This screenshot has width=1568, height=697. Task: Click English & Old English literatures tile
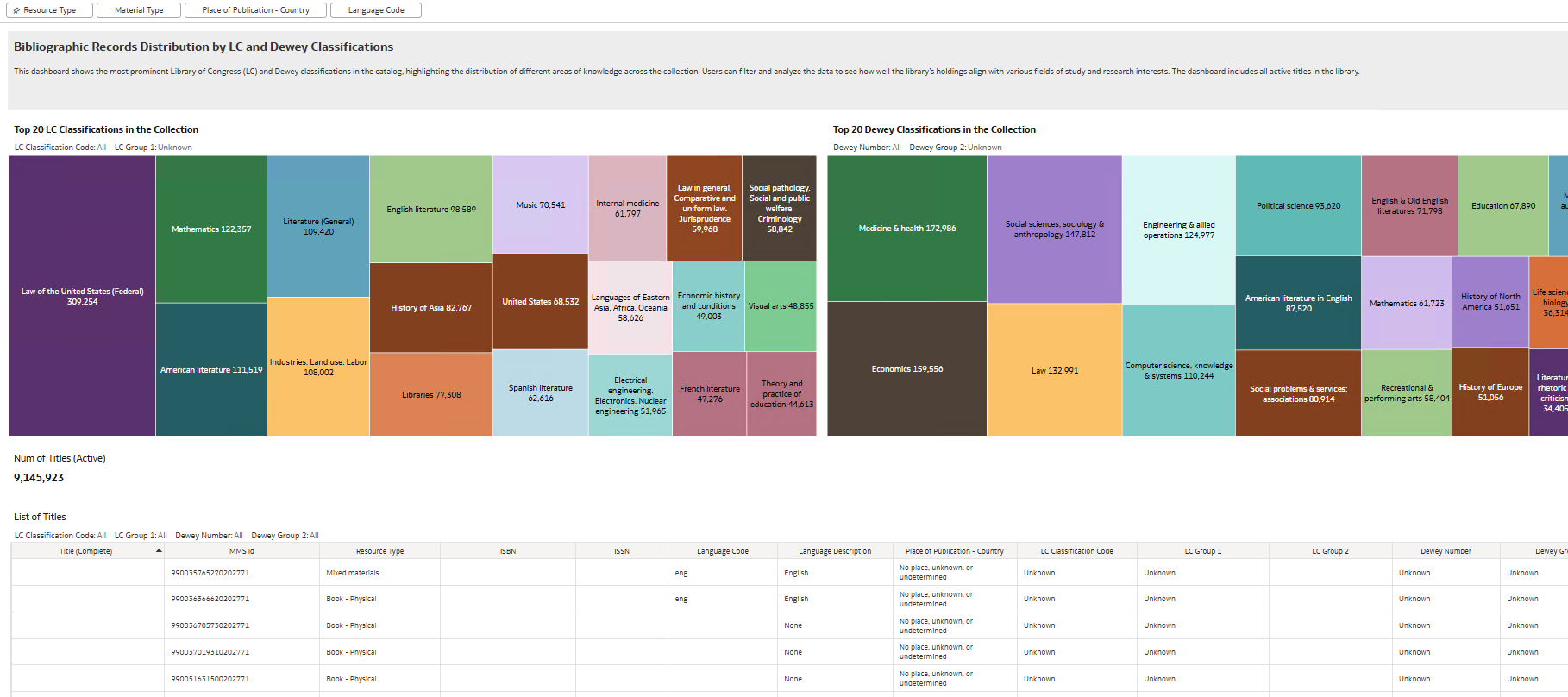[x=1410, y=205]
